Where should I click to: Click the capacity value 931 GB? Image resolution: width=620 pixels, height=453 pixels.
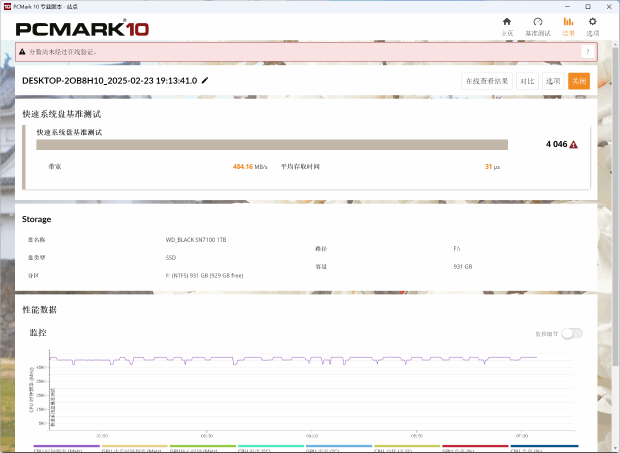463,267
